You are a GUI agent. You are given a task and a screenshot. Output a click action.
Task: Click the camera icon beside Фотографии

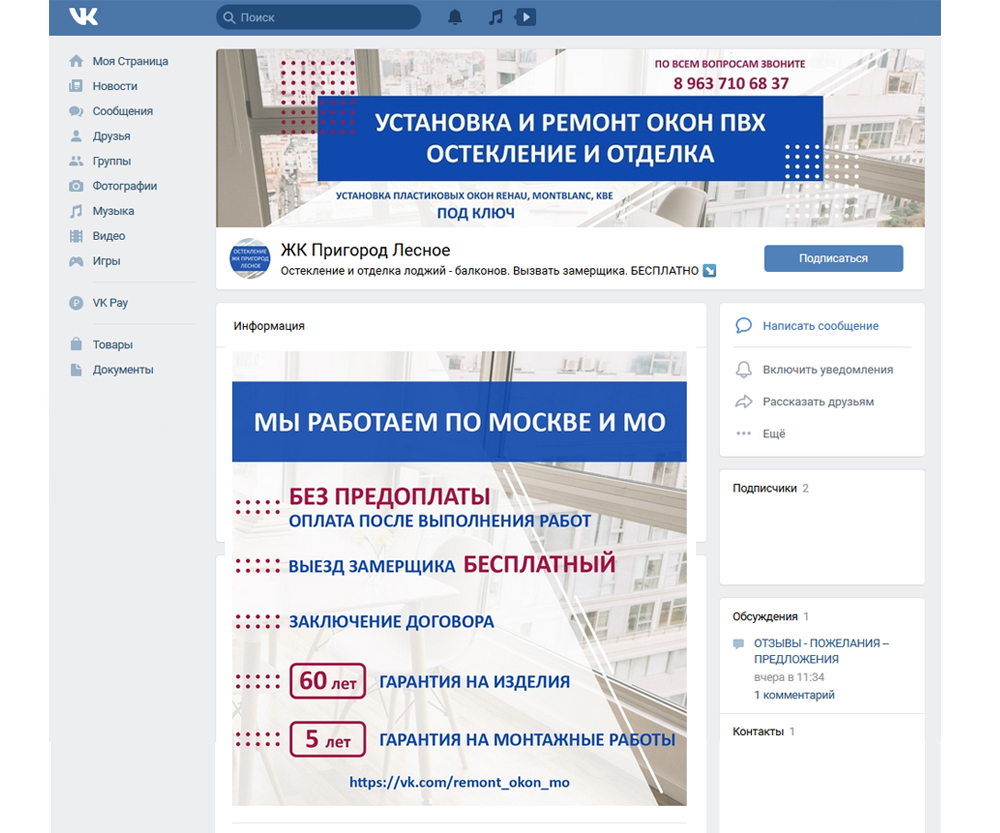pyautogui.click(x=76, y=186)
